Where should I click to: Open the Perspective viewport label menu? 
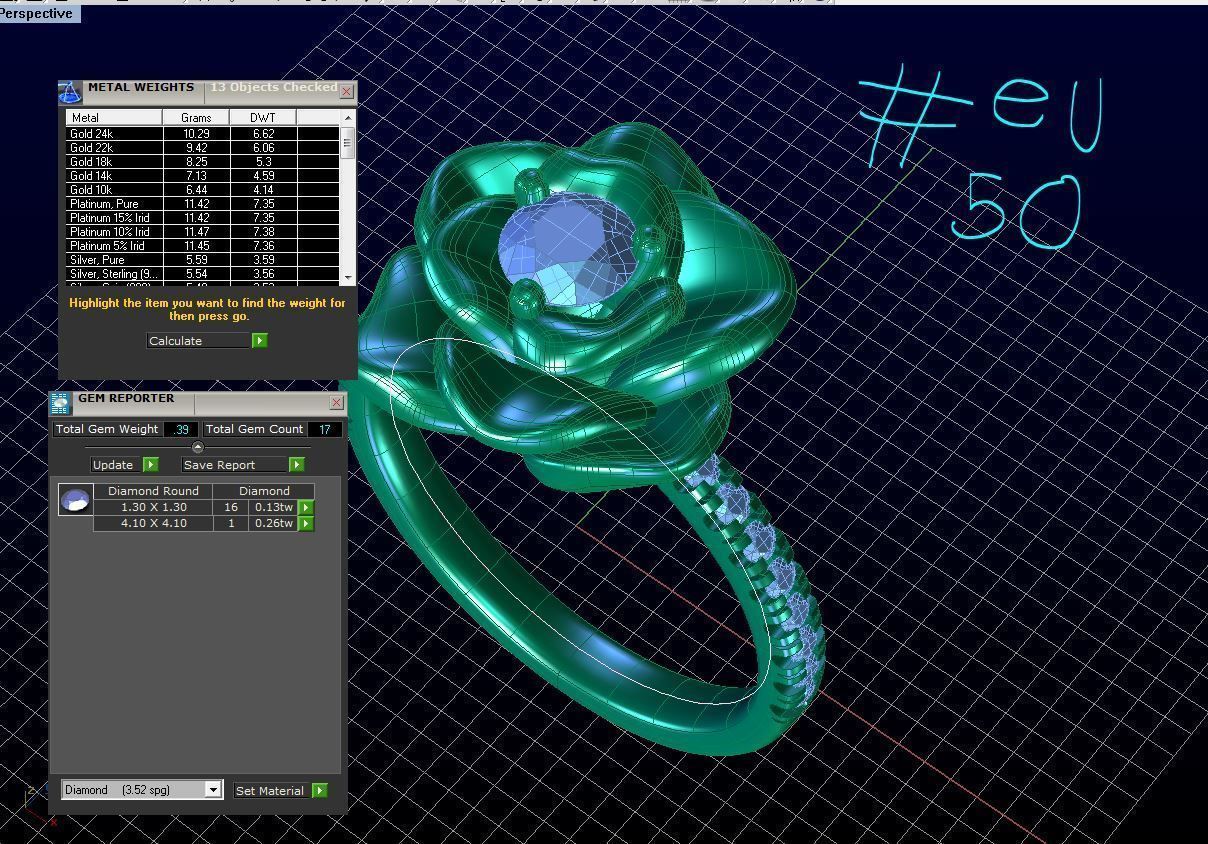(39, 13)
